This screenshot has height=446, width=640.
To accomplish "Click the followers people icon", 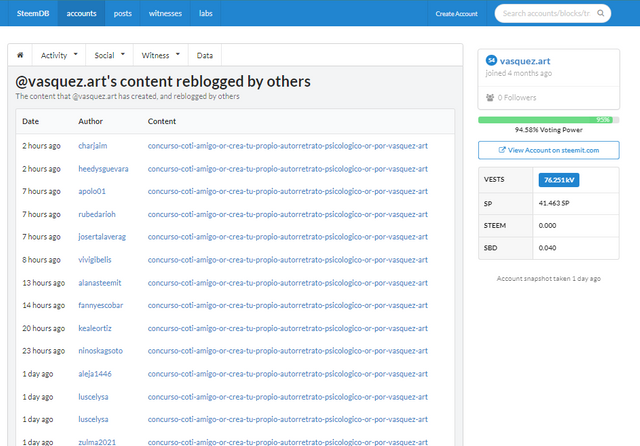I will point(490,98).
